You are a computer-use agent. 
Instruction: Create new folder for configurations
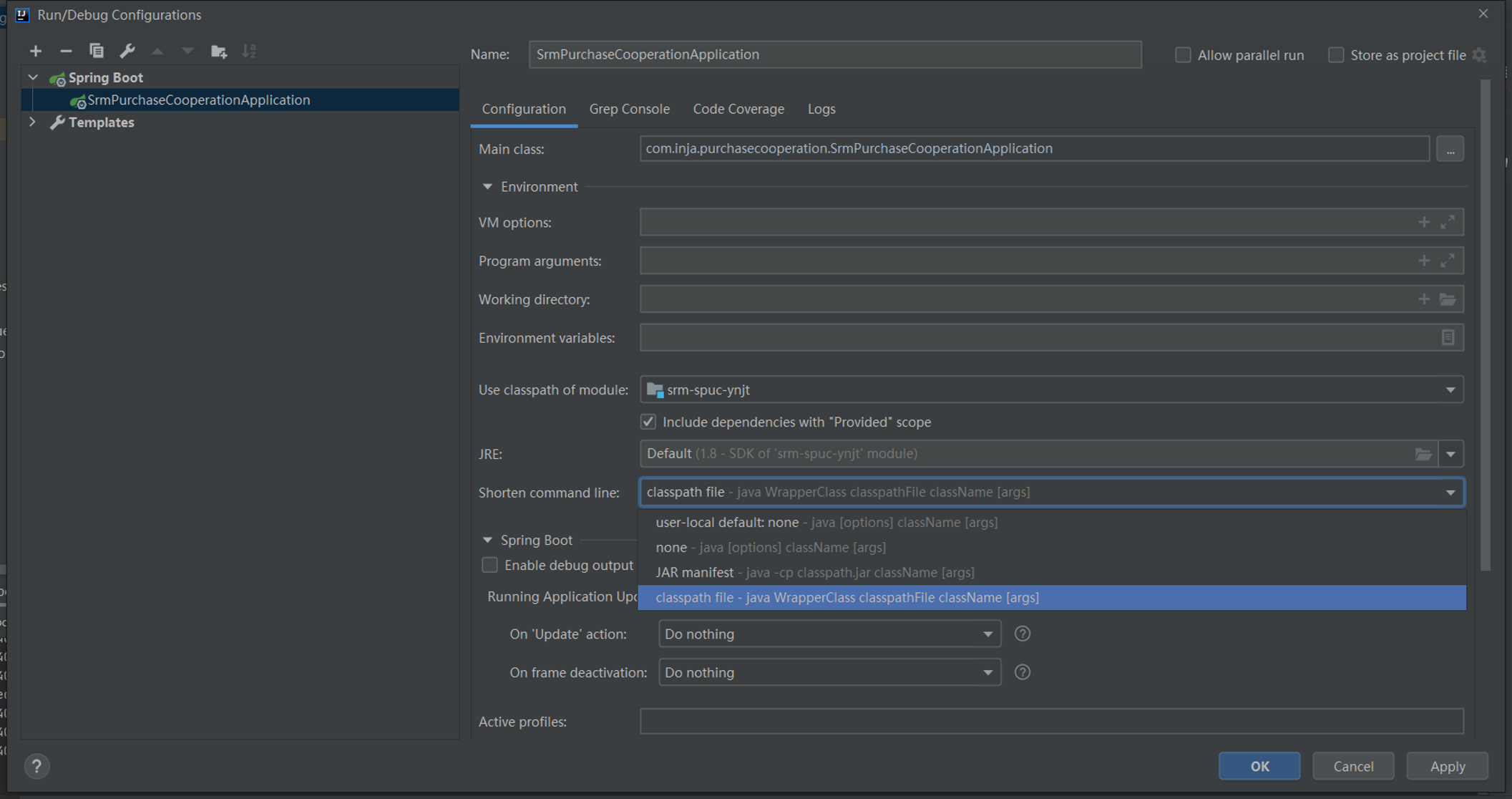click(x=219, y=51)
